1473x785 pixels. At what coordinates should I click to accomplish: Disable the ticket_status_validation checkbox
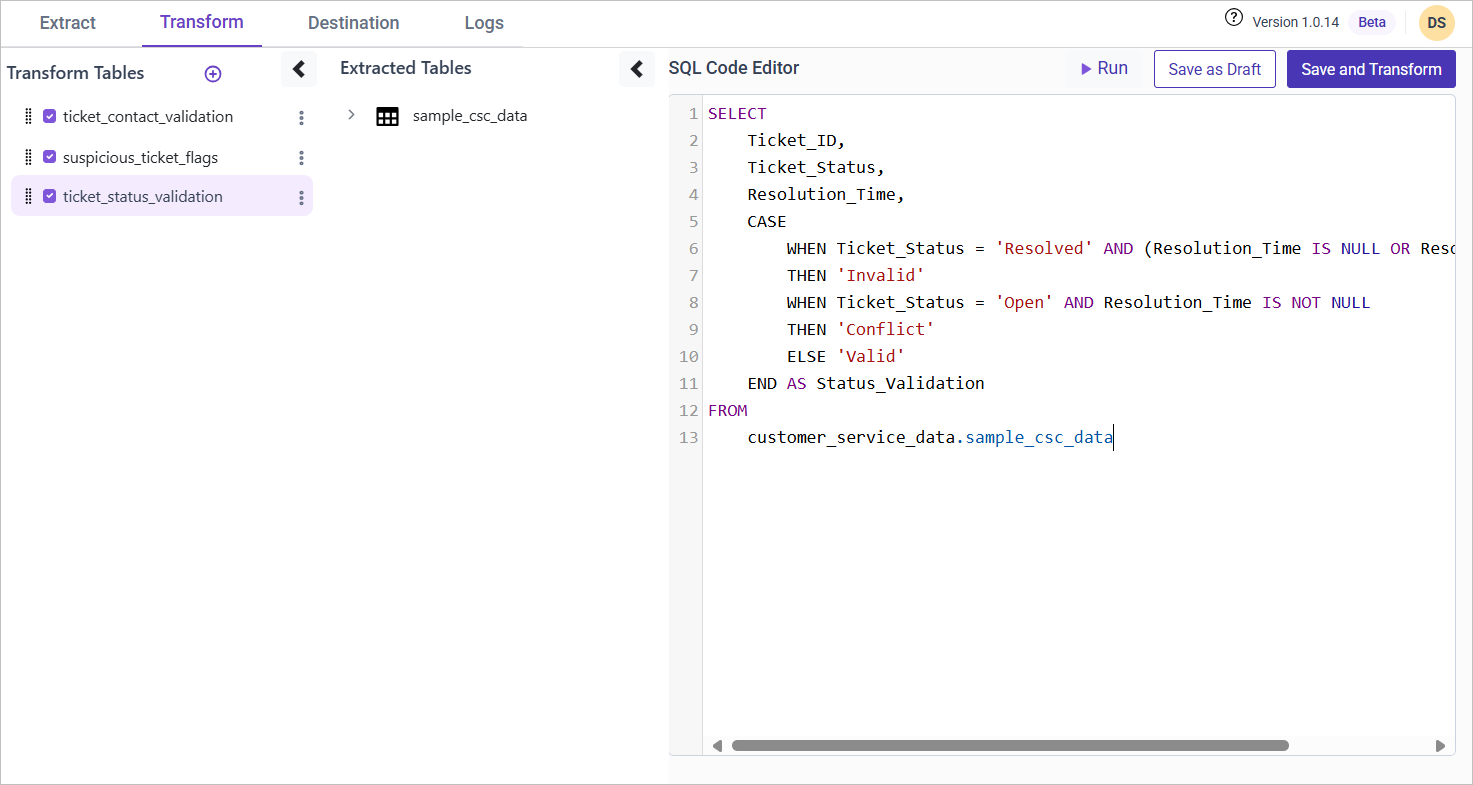tap(49, 197)
